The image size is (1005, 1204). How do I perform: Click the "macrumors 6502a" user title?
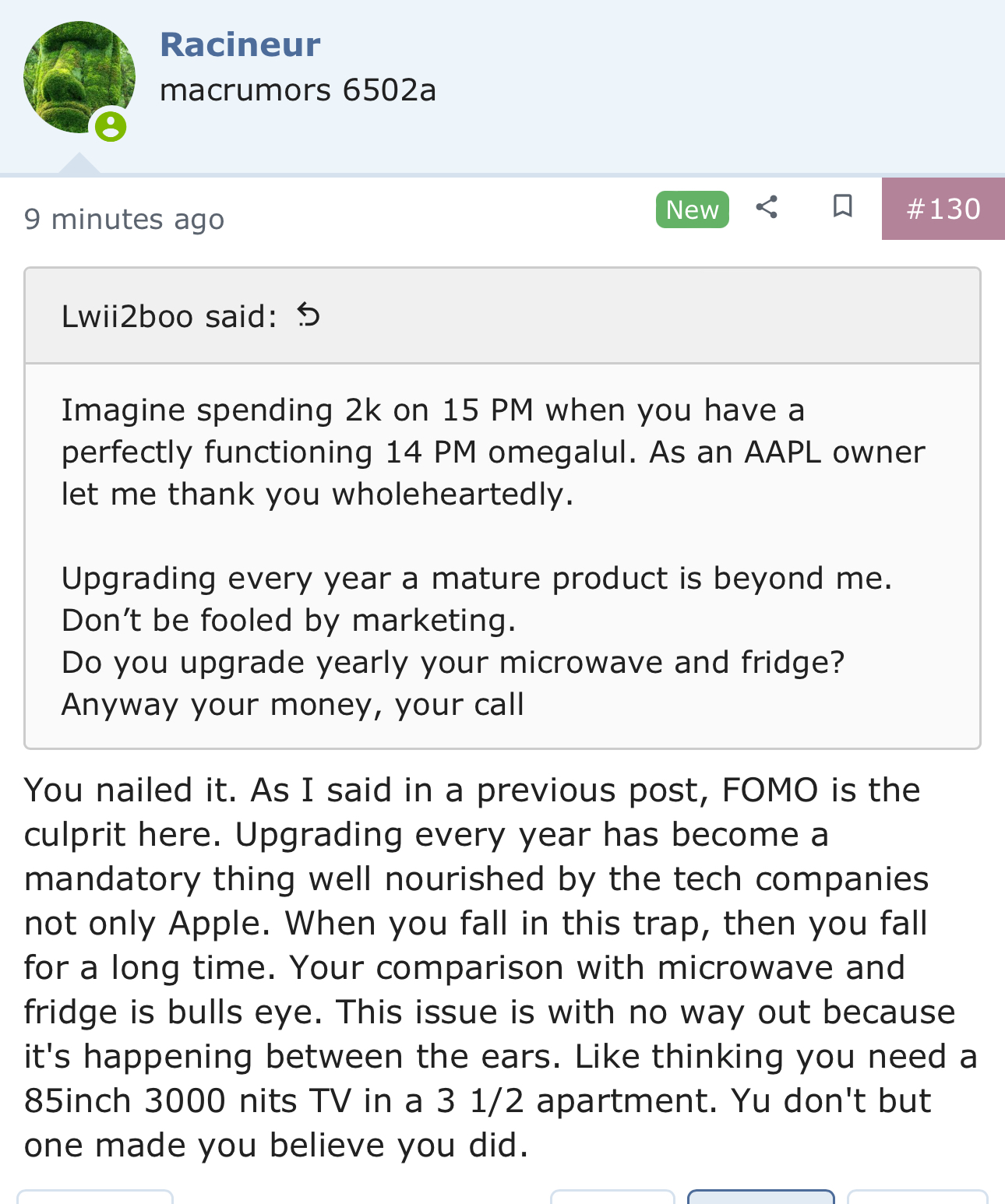coord(298,90)
